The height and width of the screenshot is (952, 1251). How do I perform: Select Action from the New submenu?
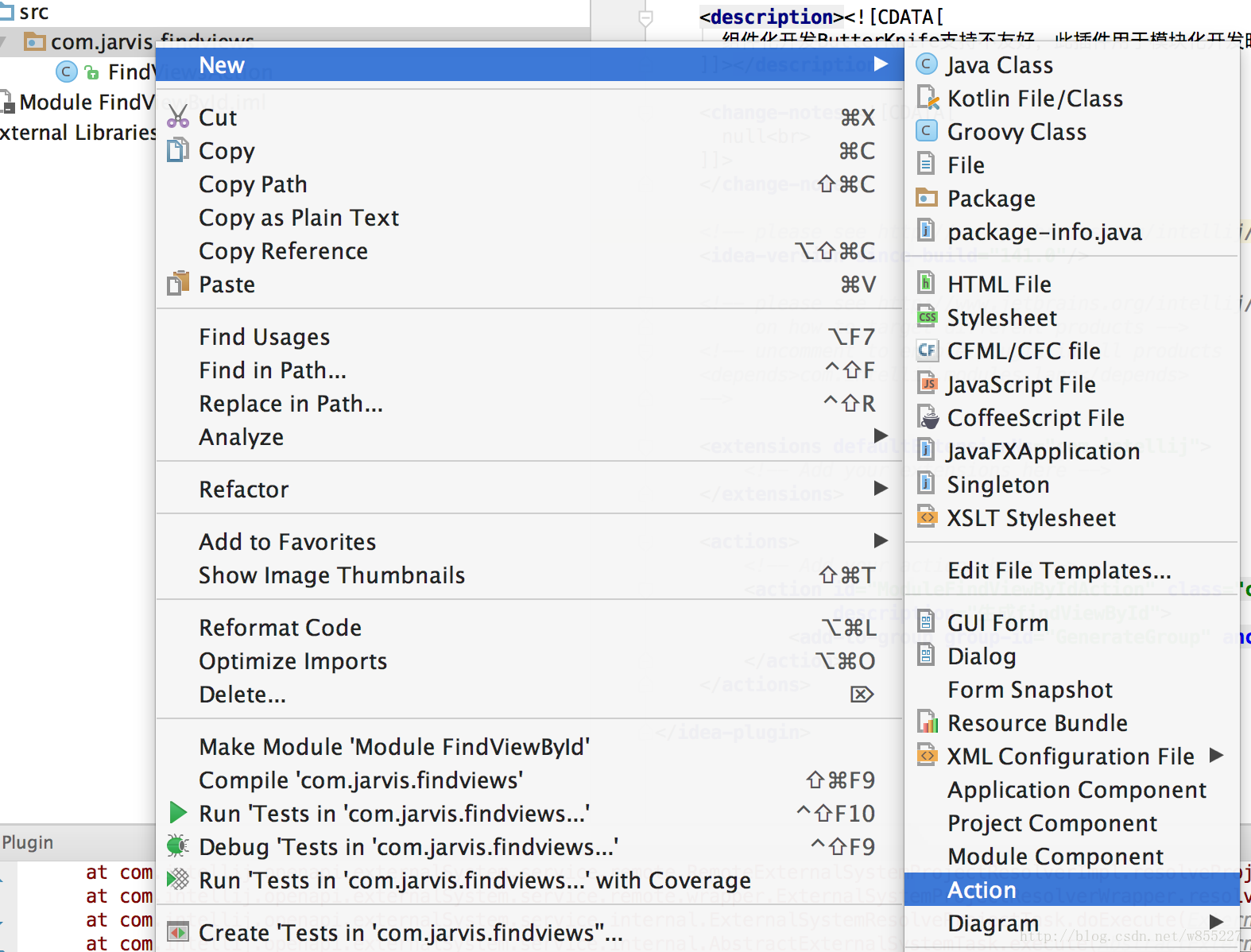coord(982,890)
